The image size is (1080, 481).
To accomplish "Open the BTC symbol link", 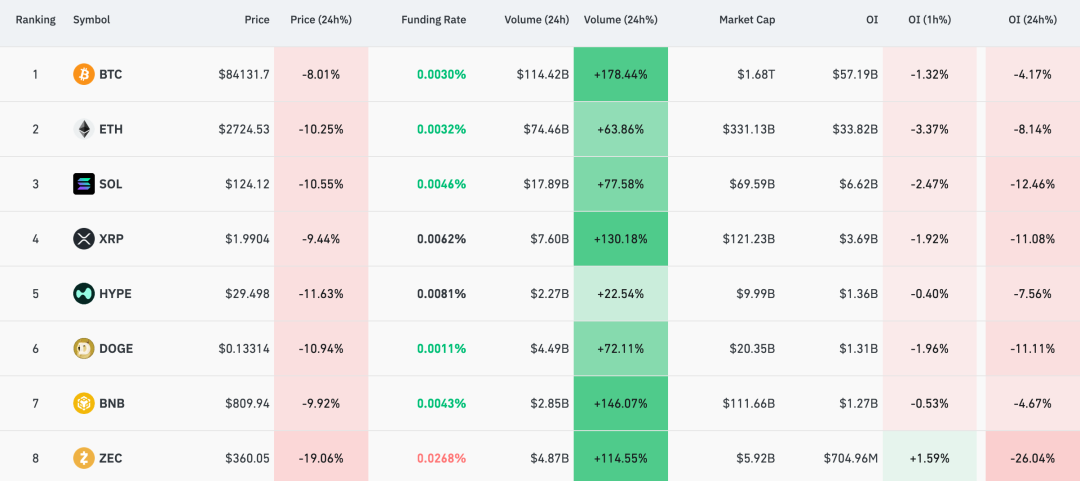I will pos(110,74).
